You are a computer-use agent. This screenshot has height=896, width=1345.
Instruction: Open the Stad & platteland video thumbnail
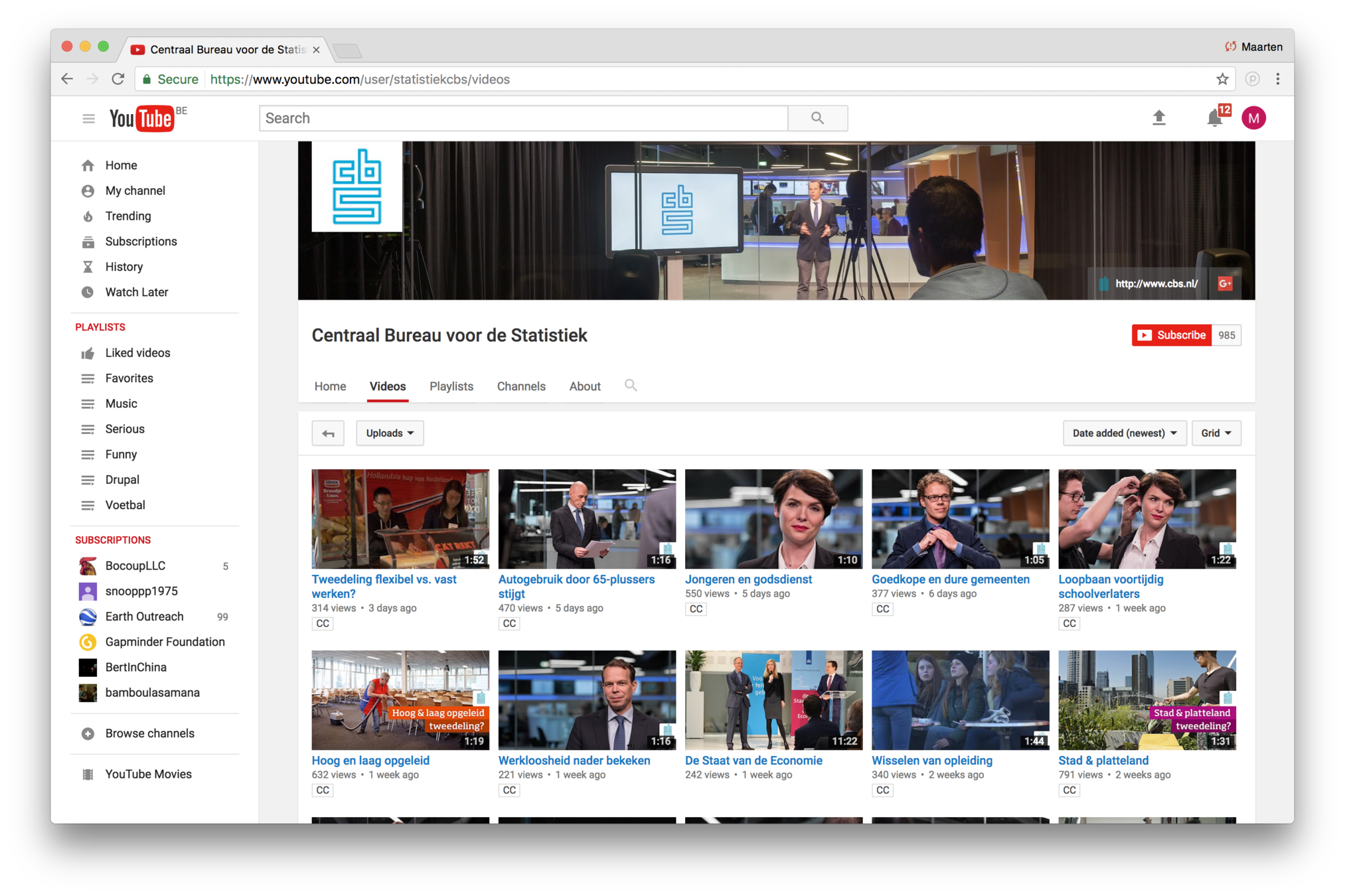[1147, 700]
